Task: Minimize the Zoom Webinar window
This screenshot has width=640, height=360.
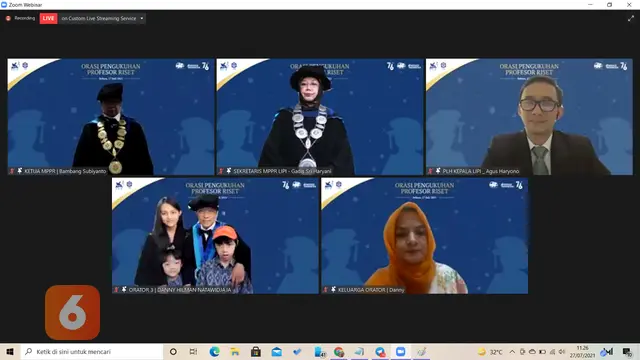Action: coord(590,4)
